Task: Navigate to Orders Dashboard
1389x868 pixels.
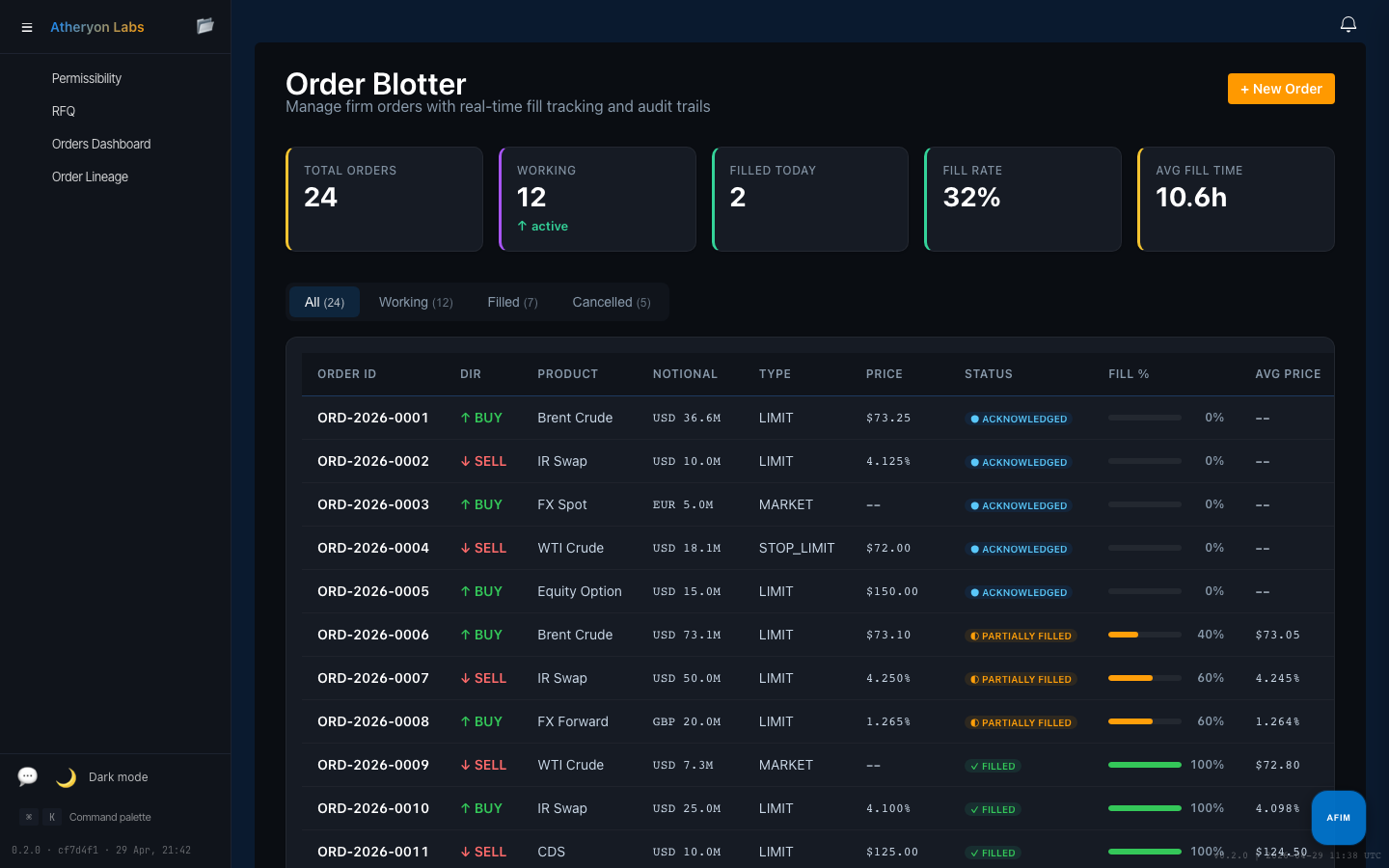Action: coord(101,144)
